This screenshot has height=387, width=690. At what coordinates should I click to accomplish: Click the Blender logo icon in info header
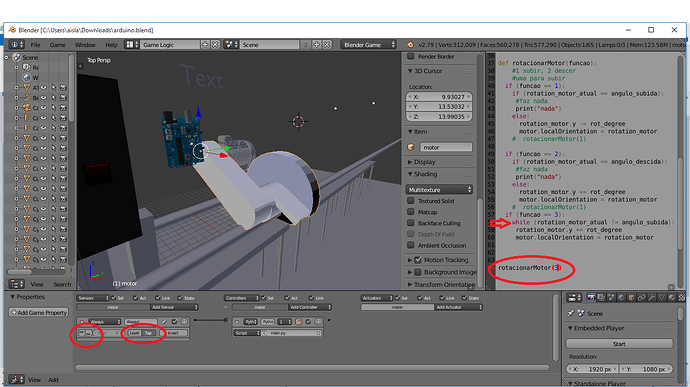[x=410, y=44]
